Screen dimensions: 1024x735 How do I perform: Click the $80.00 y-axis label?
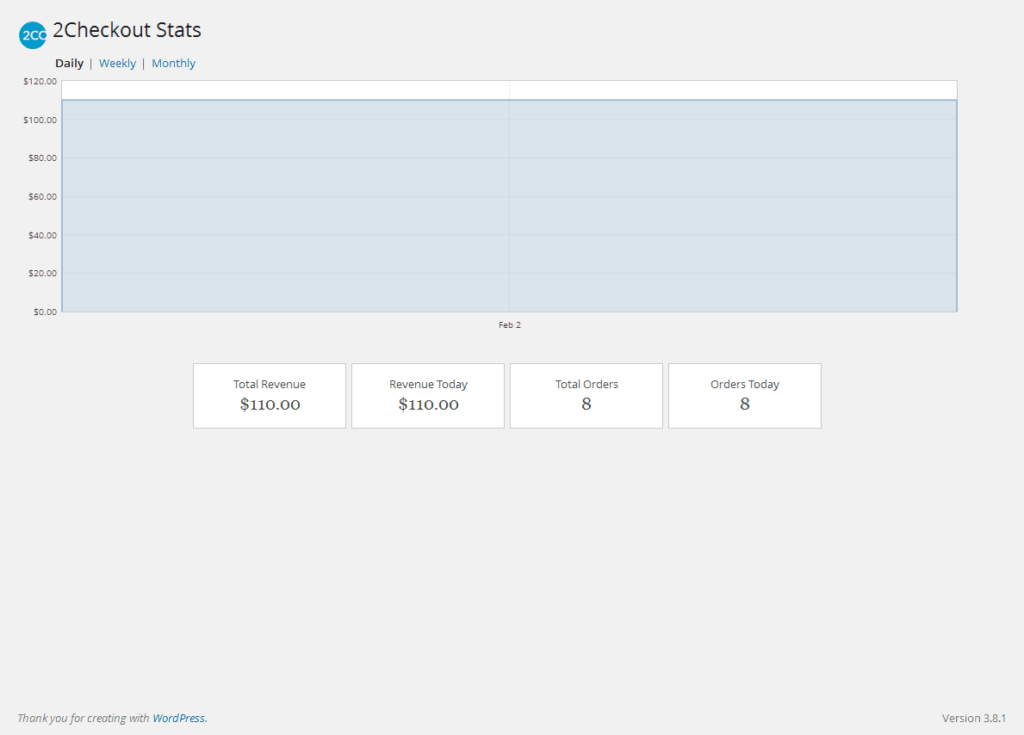pyautogui.click(x=42, y=158)
